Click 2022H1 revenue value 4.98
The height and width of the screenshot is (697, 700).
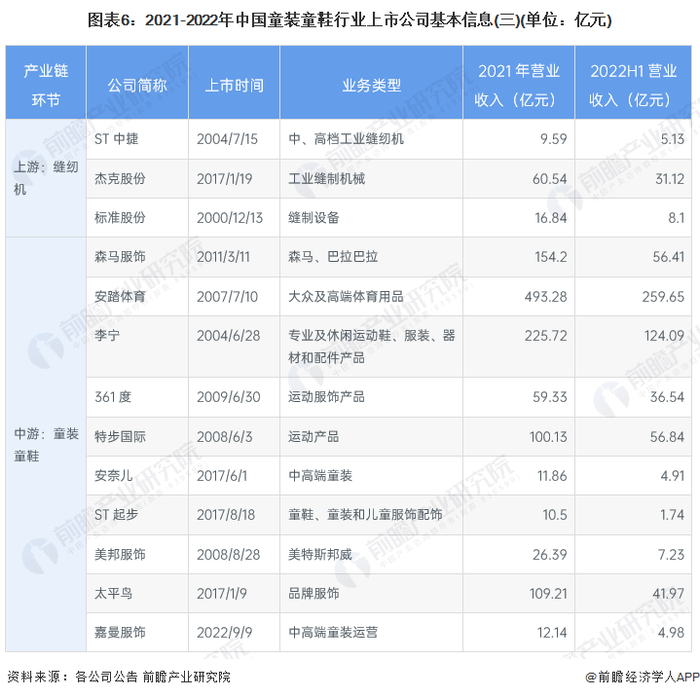pos(671,632)
